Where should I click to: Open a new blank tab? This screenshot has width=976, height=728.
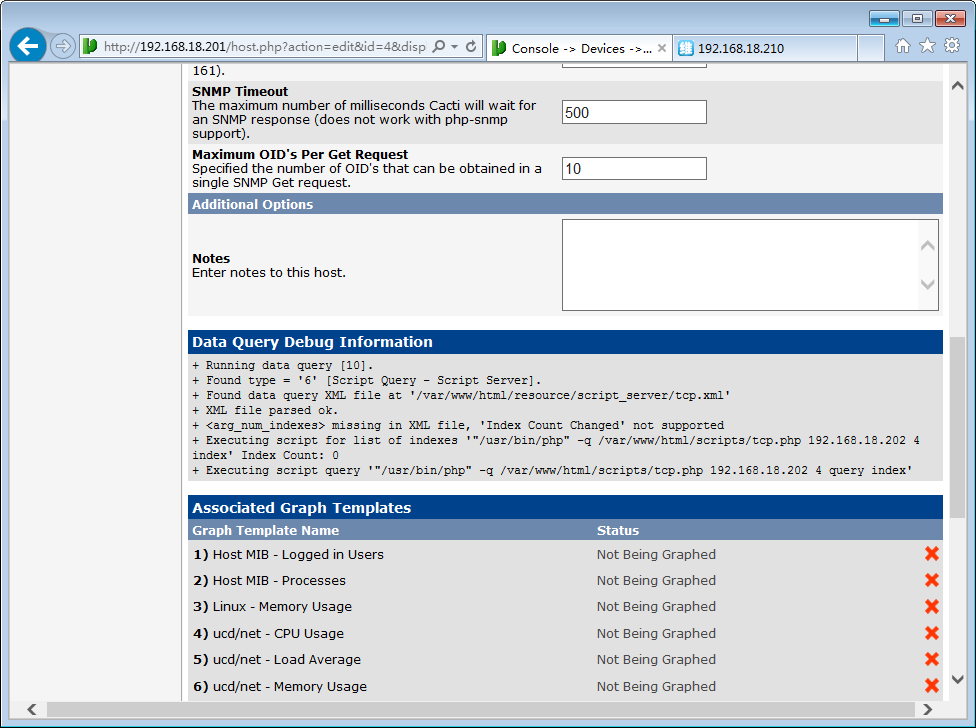point(871,49)
